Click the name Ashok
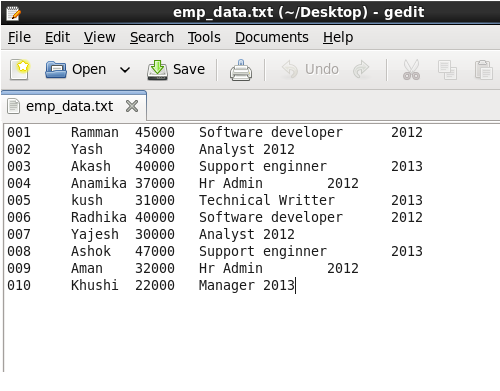Image resolution: width=500 pixels, height=391 pixels. pos(91,251)
